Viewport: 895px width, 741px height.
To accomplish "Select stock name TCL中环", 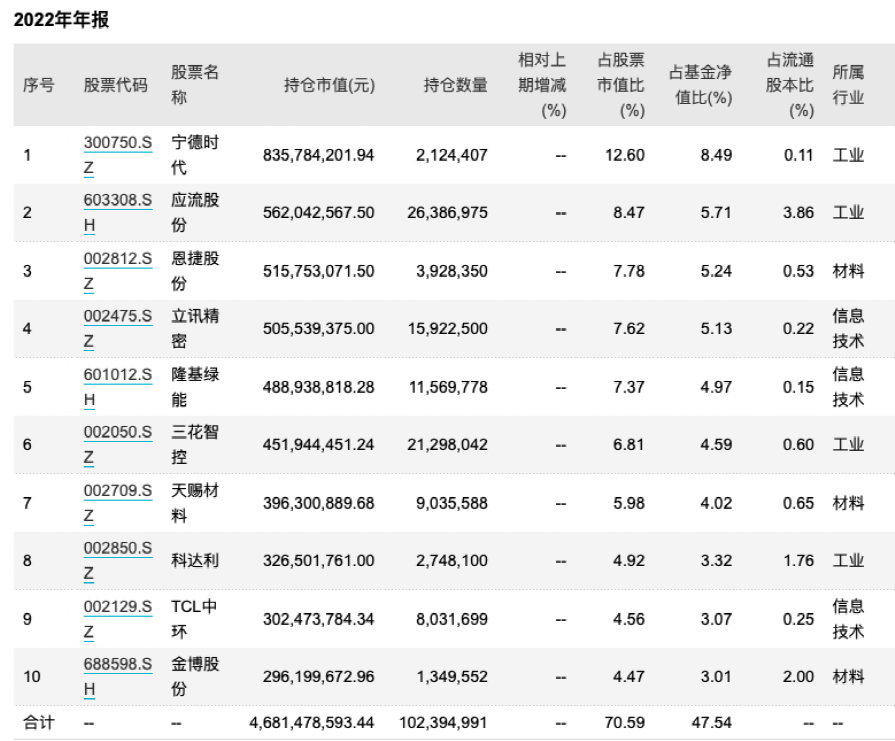I will click(194, 619).
